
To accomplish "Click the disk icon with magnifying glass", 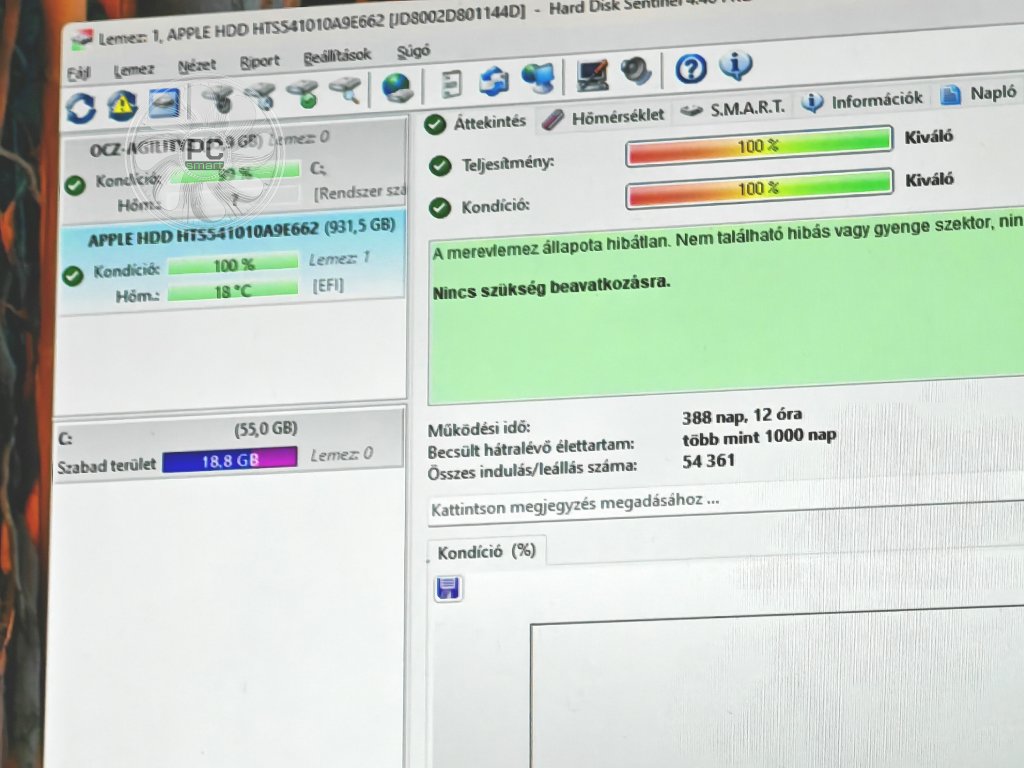I will click(x=345, y=91).
